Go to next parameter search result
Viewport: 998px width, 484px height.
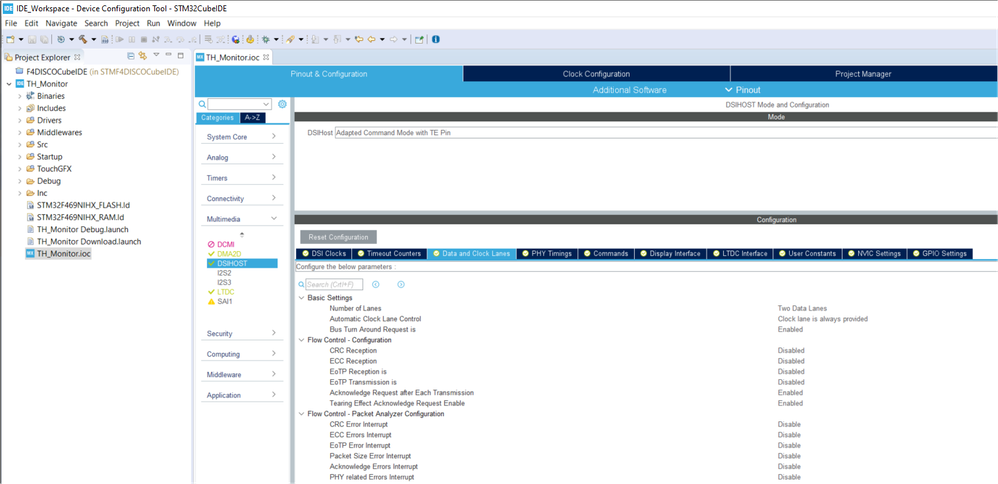[x=401, y=284]
